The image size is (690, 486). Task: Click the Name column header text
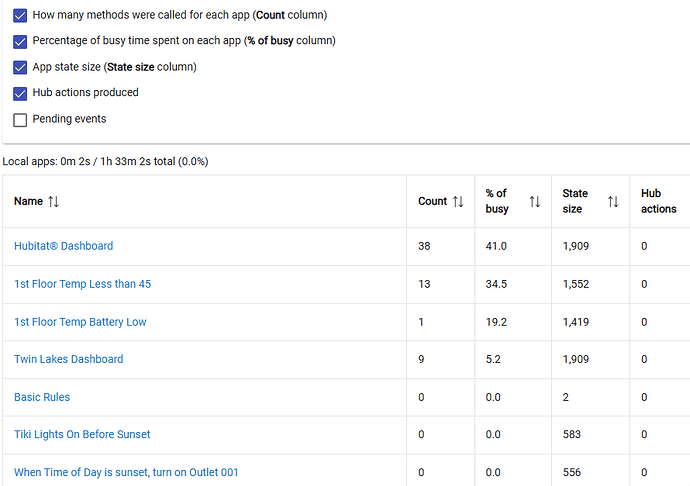(x=28, y=202)
